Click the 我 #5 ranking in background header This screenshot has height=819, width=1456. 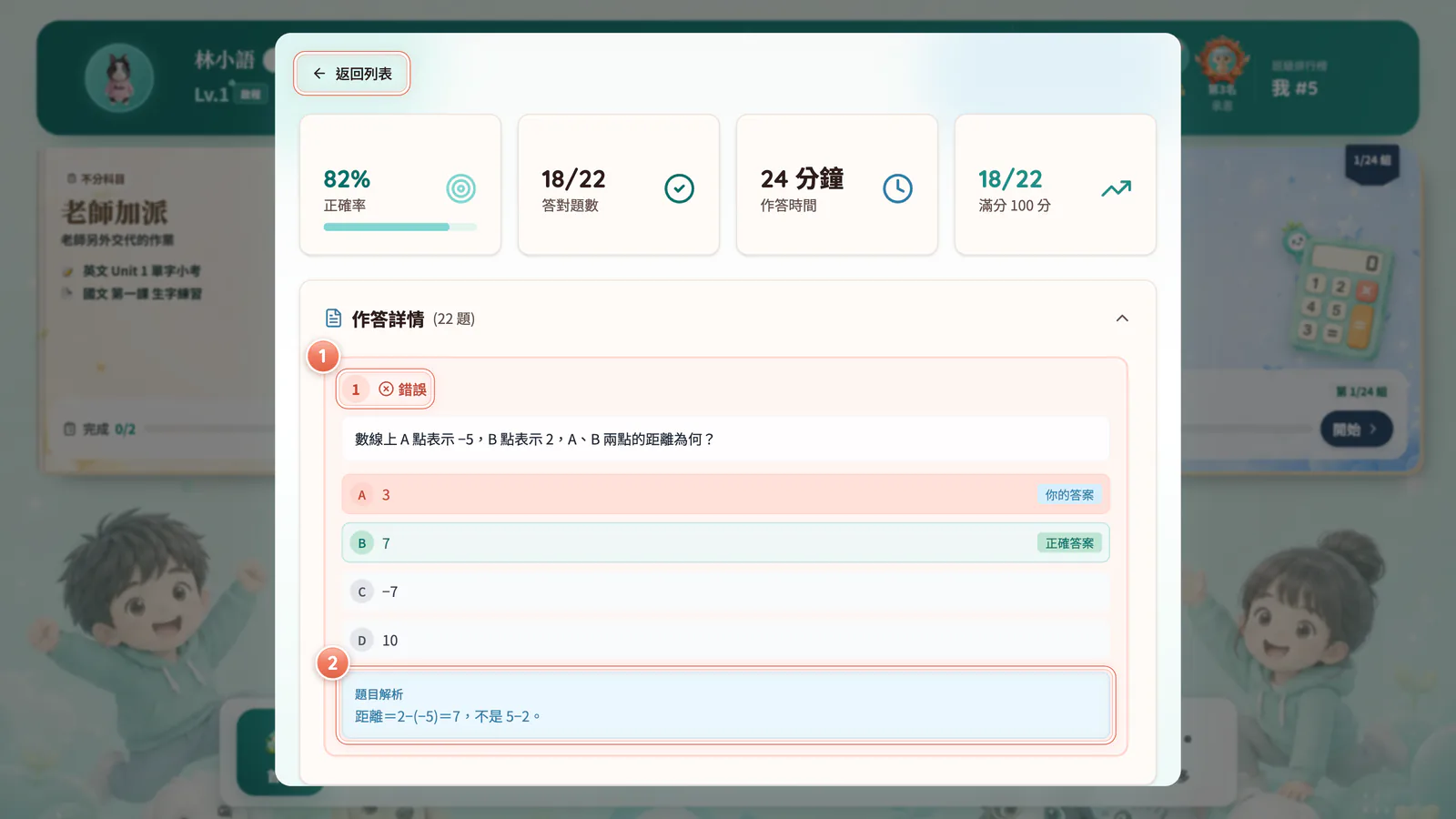click(1294, 88)
